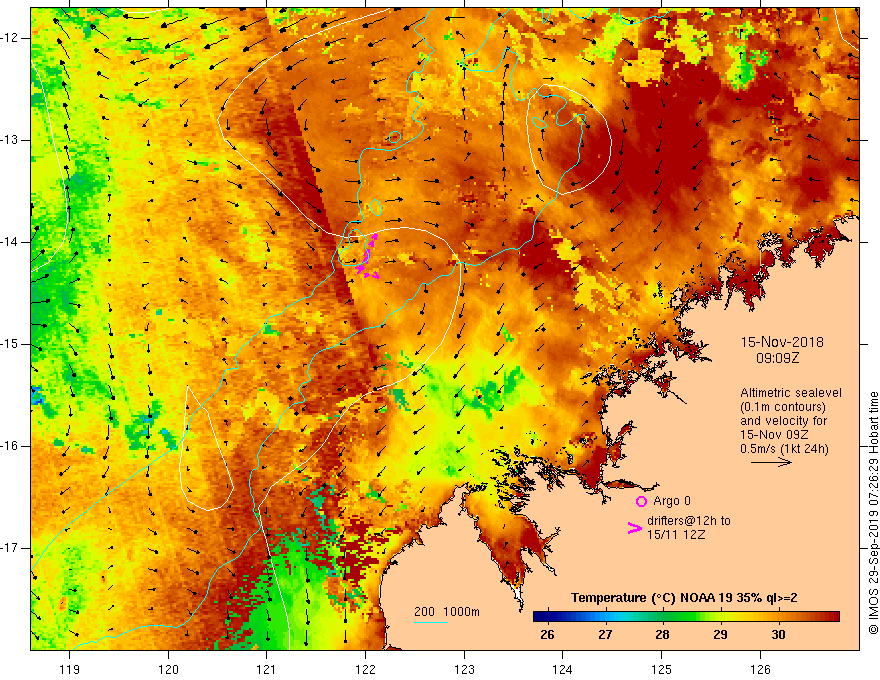Click the latitude axis label -17
Viewport: 880px width, 680px height.
point(10,548)
